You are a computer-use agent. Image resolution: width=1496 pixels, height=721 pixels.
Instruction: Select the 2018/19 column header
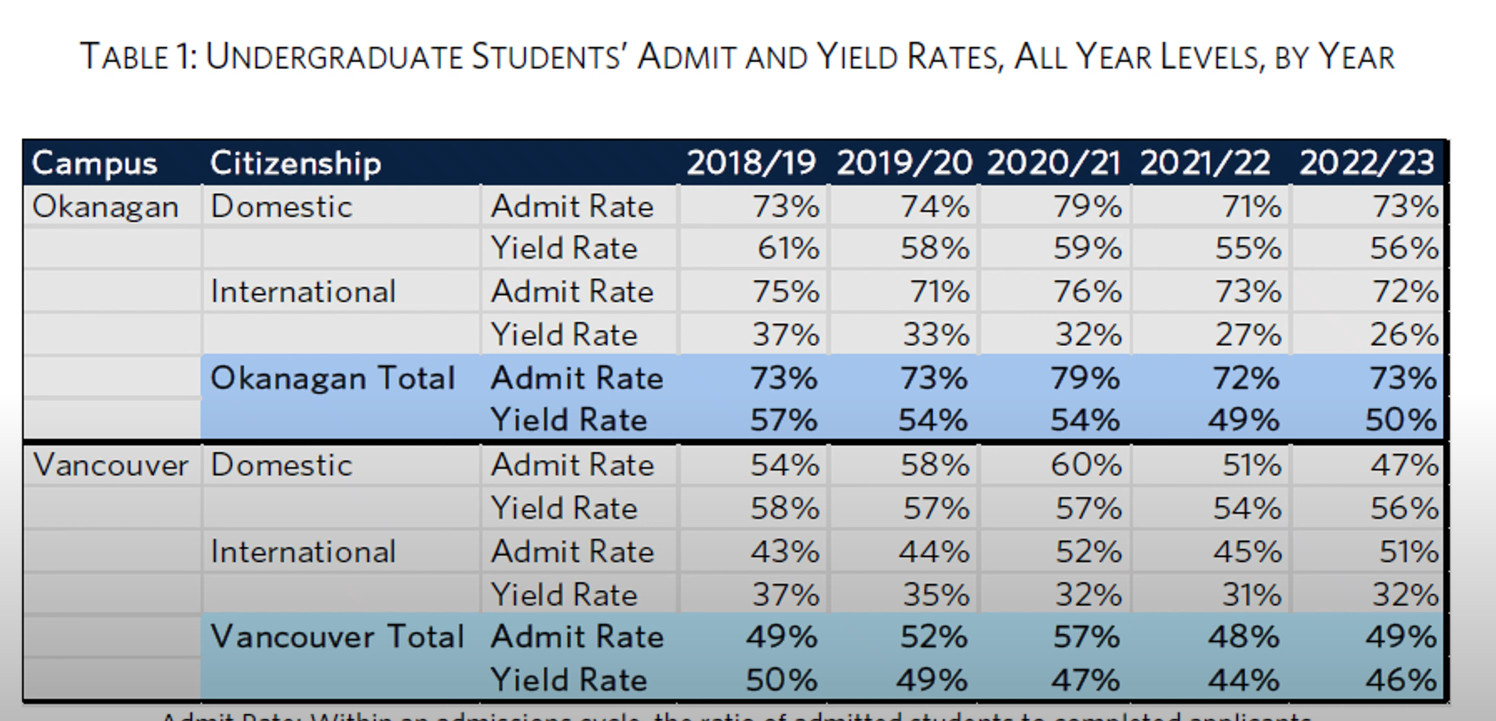750,163
